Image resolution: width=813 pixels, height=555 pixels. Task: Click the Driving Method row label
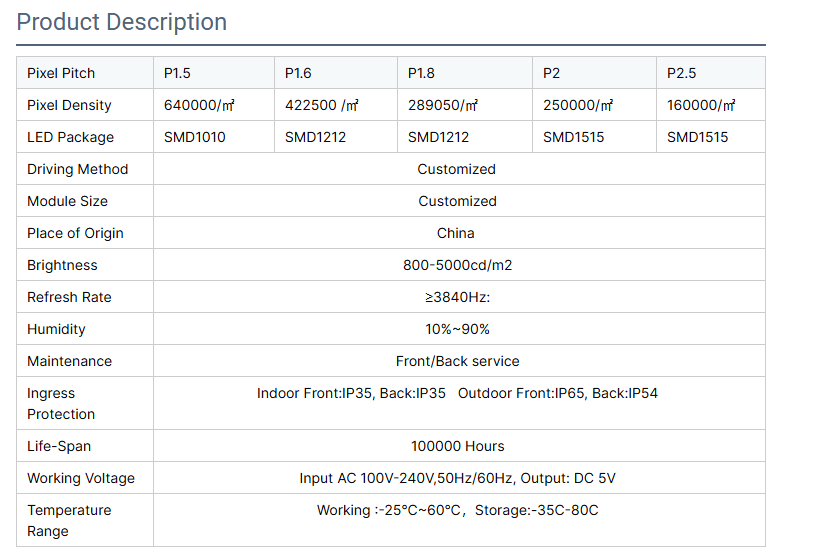[78, 169]
